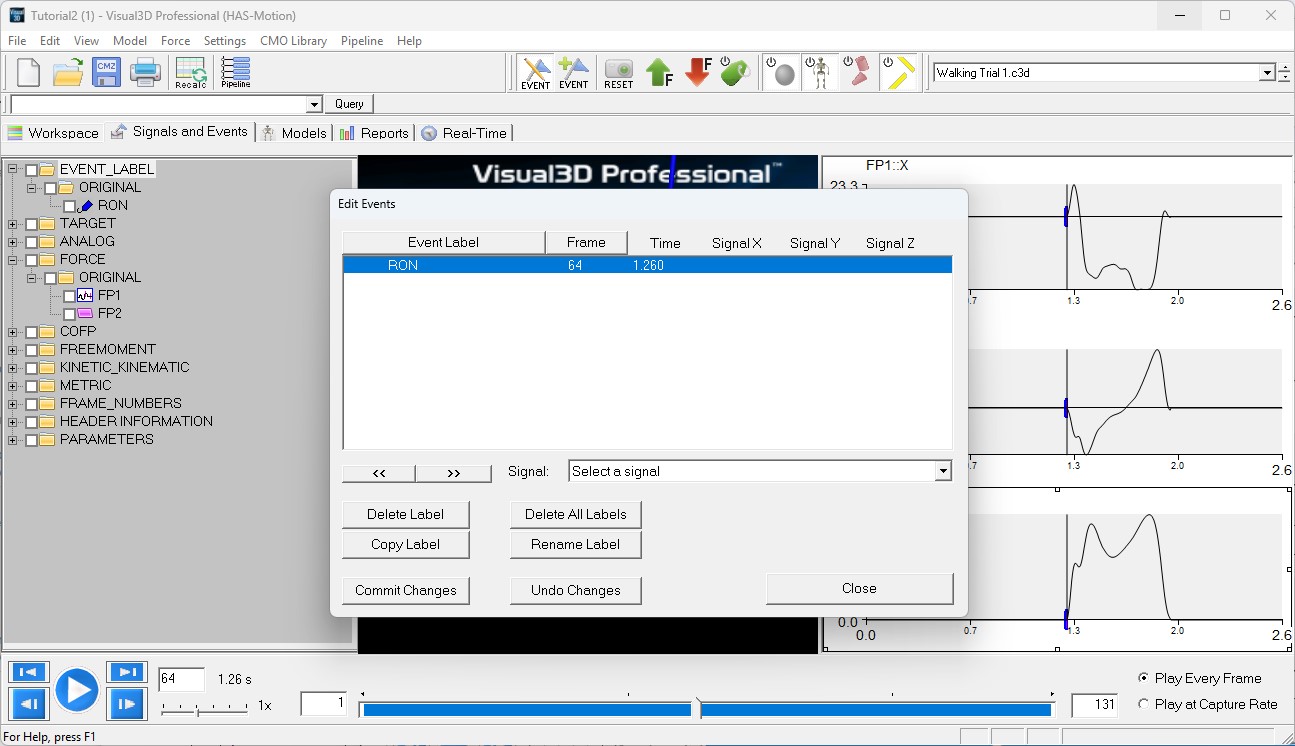Image resolution: width=1295 pixels, height=746 pixels.
Task: Click Commit Changes button
Action: coord(405,590)
